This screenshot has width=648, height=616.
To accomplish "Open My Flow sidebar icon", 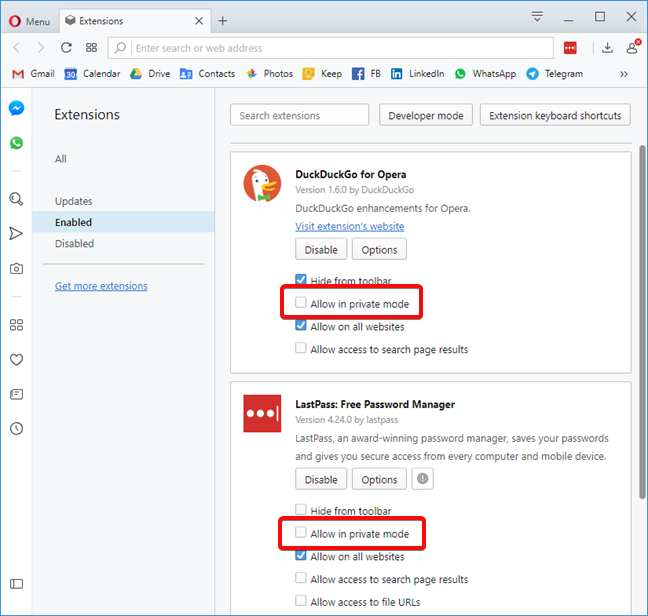I will click(x=16, y=233).
